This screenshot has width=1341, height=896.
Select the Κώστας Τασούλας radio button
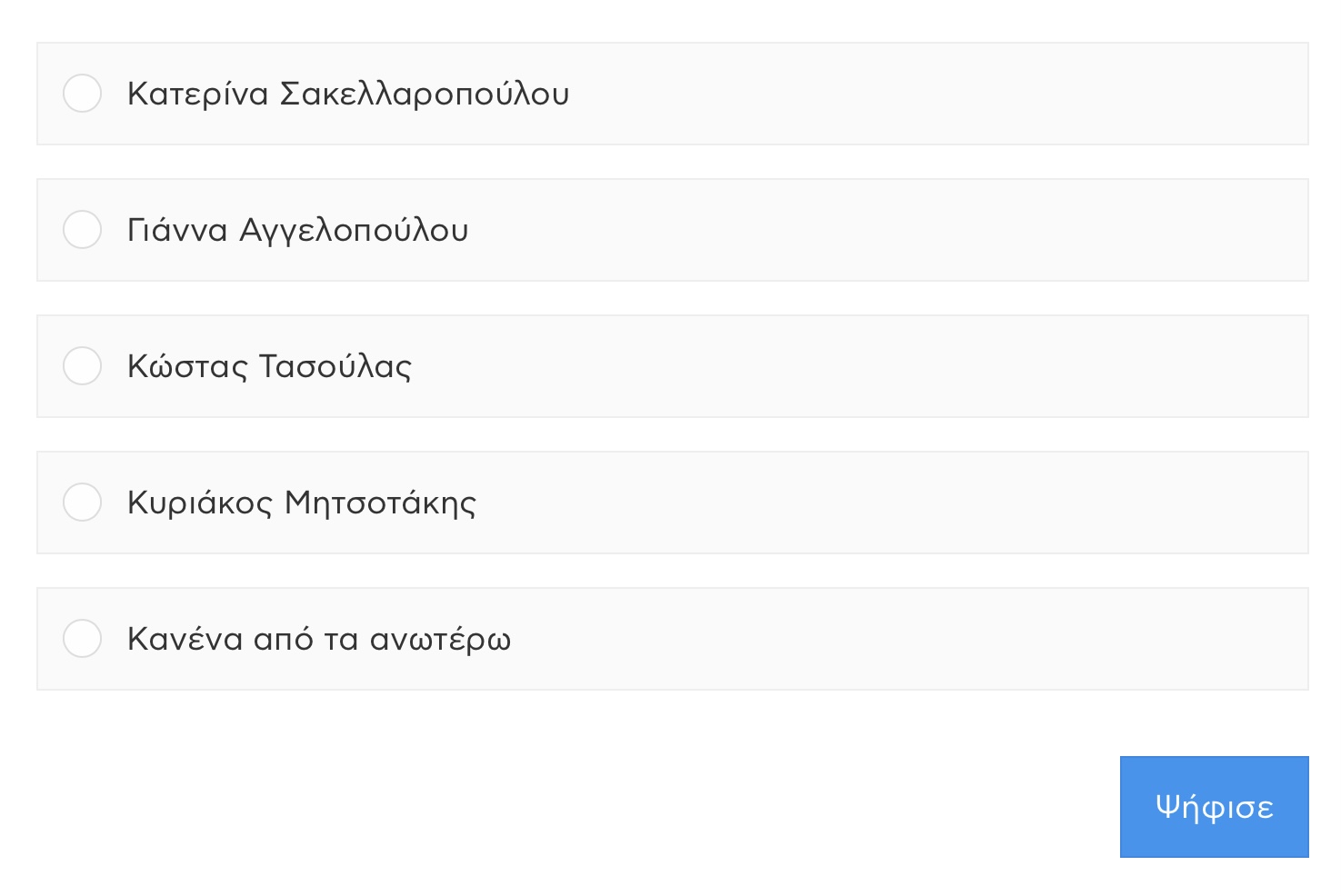pyautogui.click(x=82, y=366)
